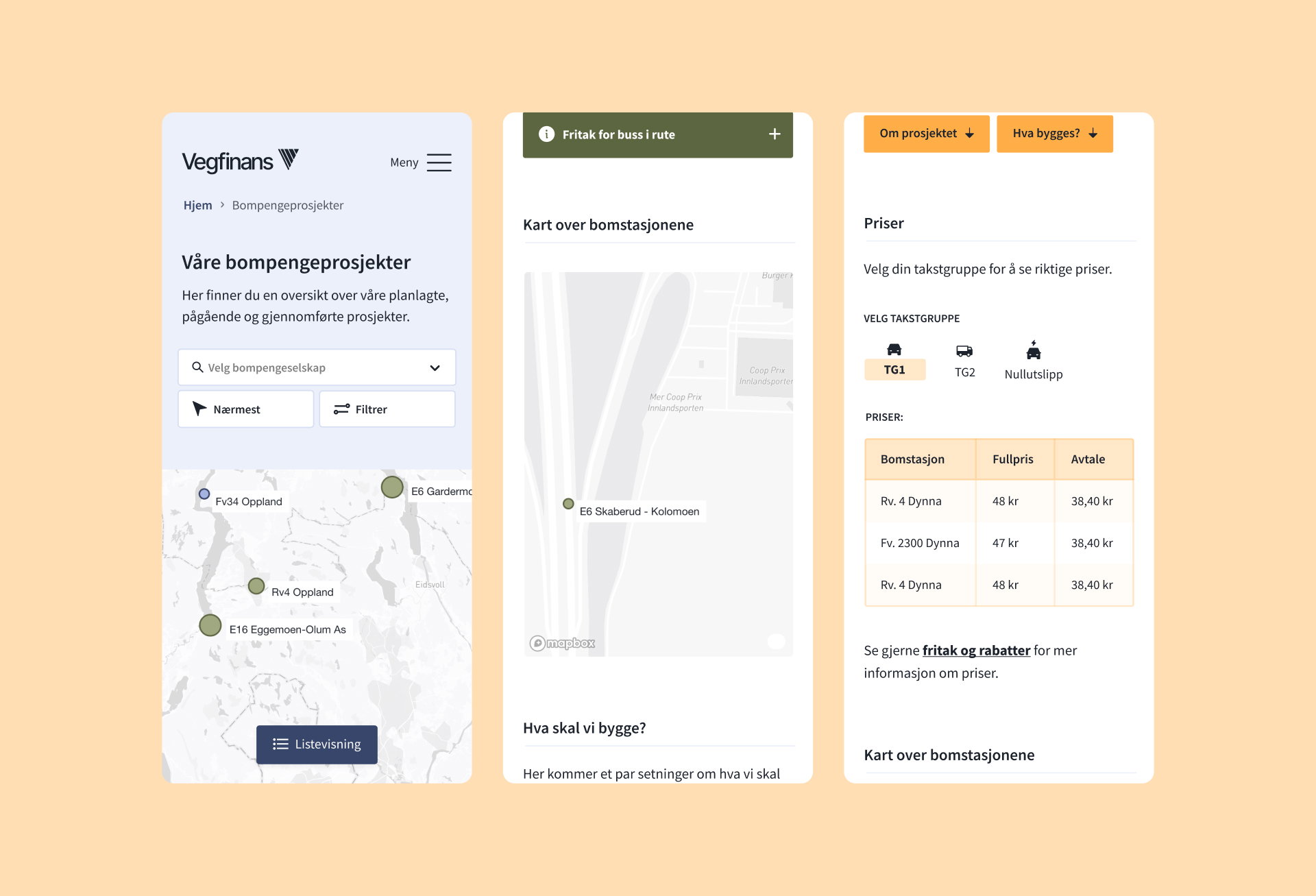
Task: Select the TG1 toll group
Action: [x=894, y=361]
